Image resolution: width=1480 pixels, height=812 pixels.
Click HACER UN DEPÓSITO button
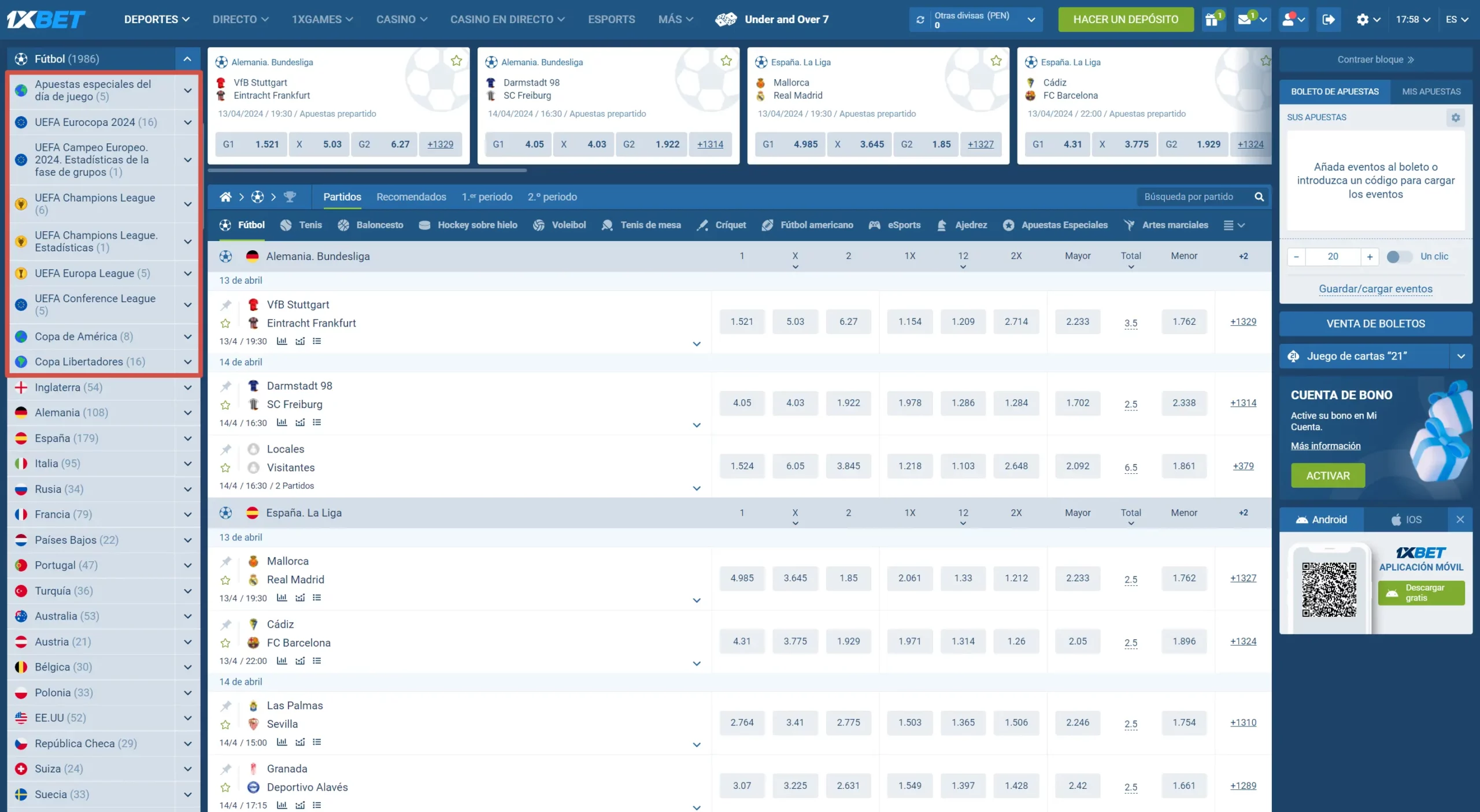[x=1126, y=20]
